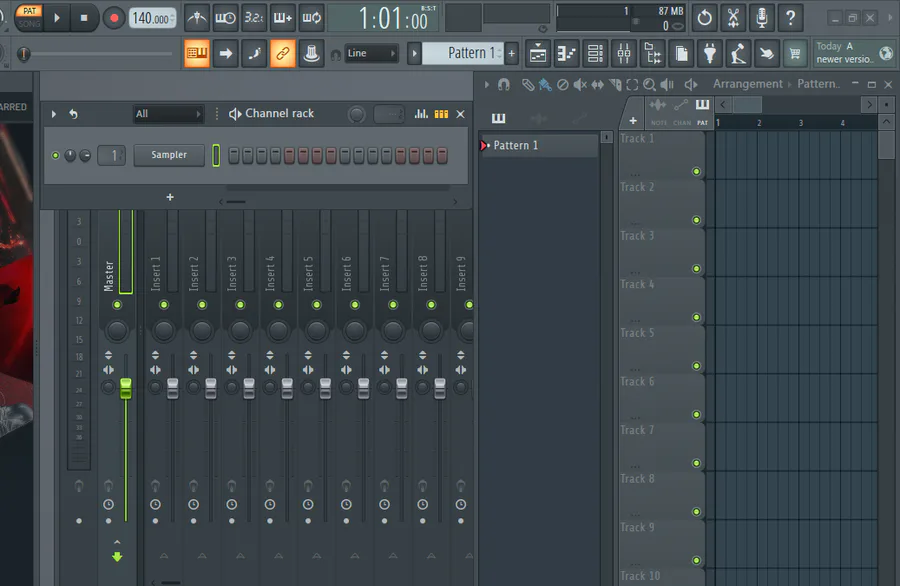Click the one-click audio recording microphone
The height and width of the screenshot is (586, 900).
click(x=762, y=18)
